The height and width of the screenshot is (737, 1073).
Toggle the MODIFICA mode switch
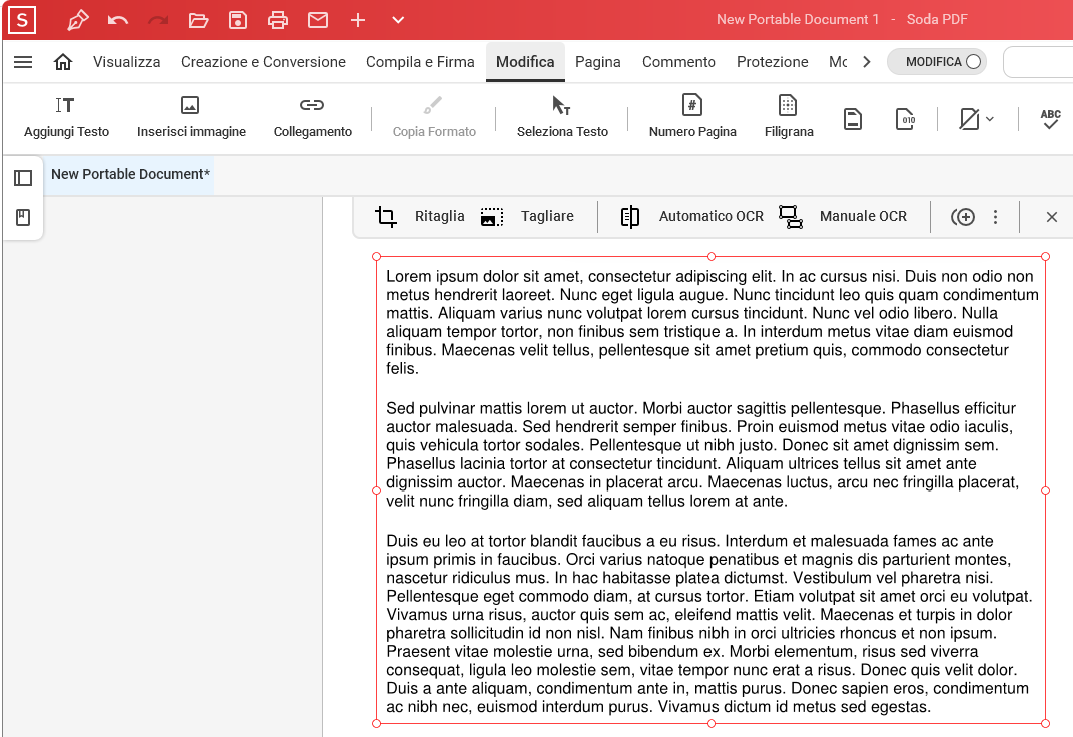pyautogui.click(x=937, y=62)
